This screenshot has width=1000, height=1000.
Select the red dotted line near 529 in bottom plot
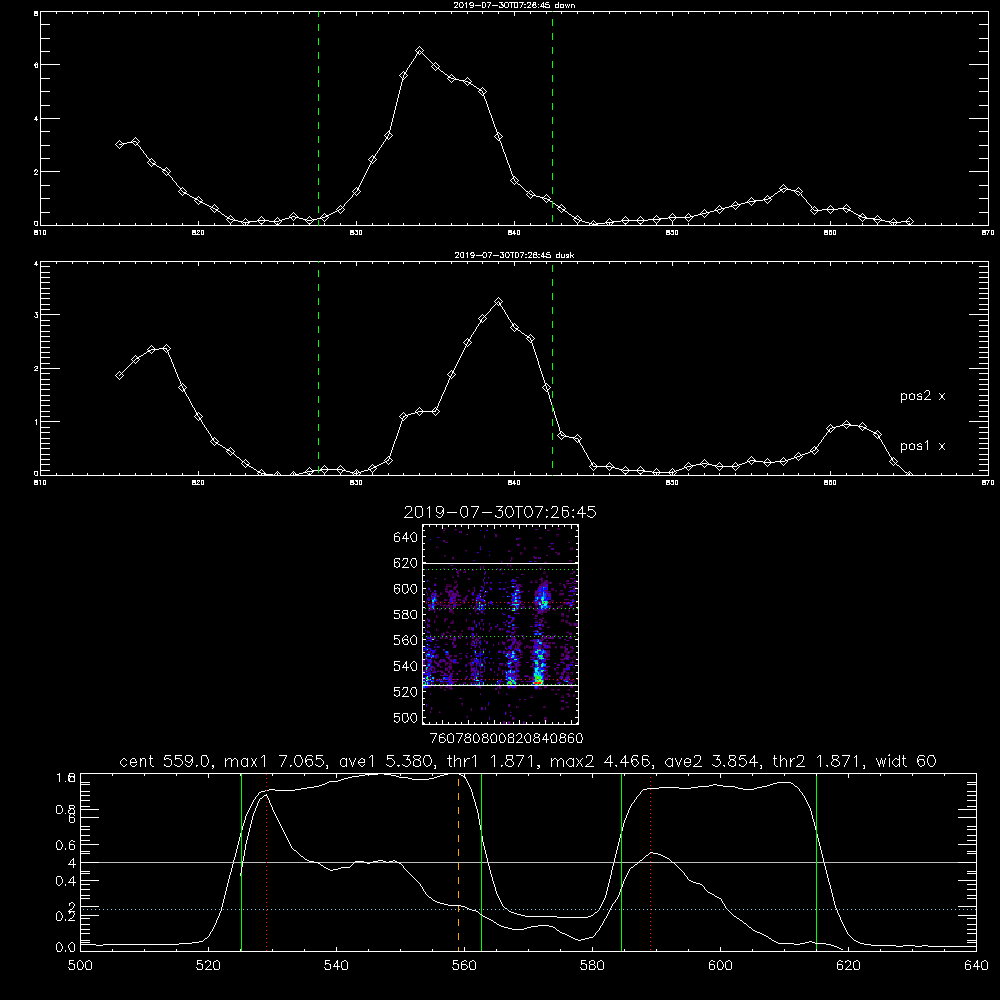tap(267, 862)
